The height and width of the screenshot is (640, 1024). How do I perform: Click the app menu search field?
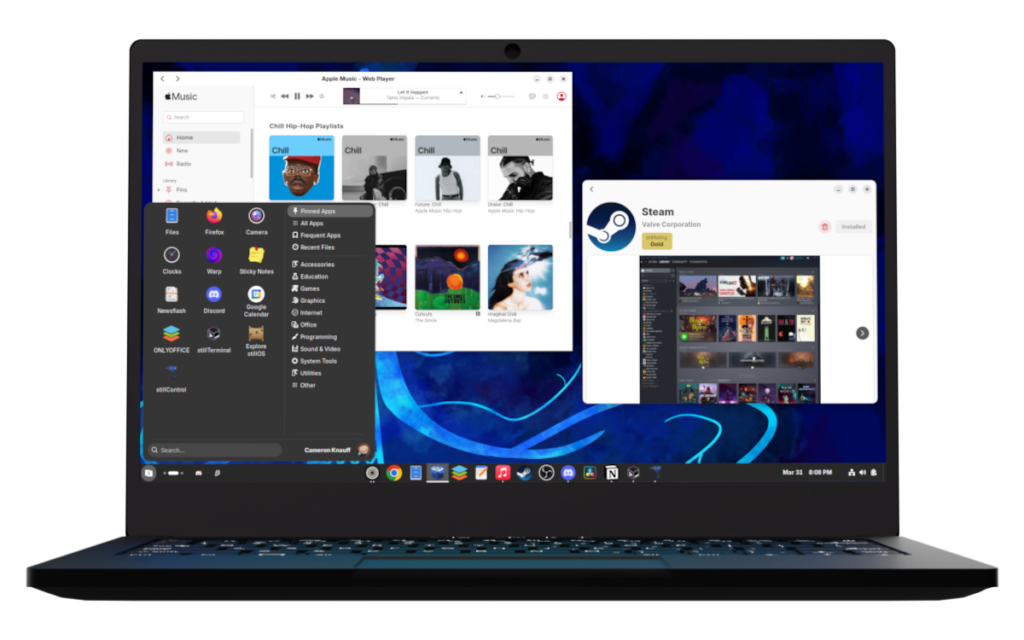point(213,449)
